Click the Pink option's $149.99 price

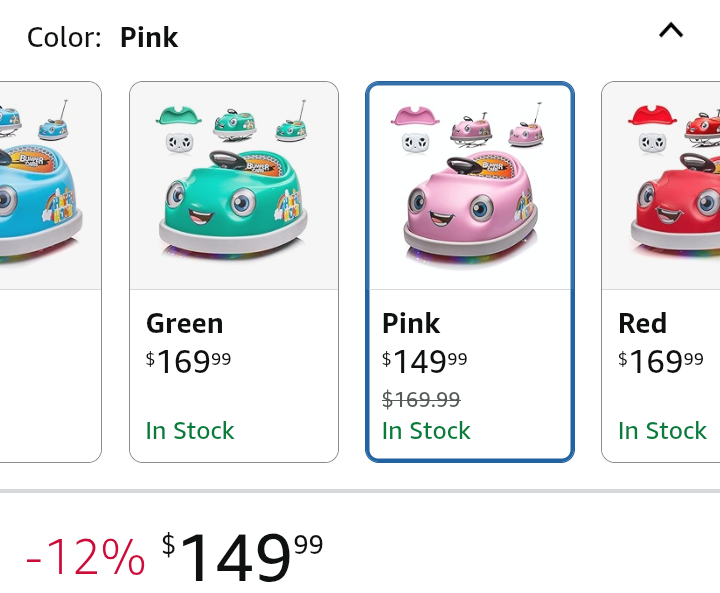(425, 361)
